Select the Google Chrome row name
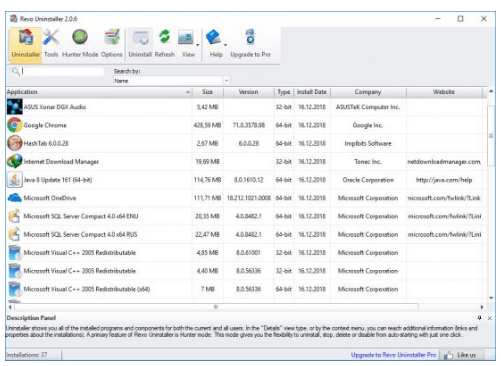 pyautogui.click(x=45, y=125)
